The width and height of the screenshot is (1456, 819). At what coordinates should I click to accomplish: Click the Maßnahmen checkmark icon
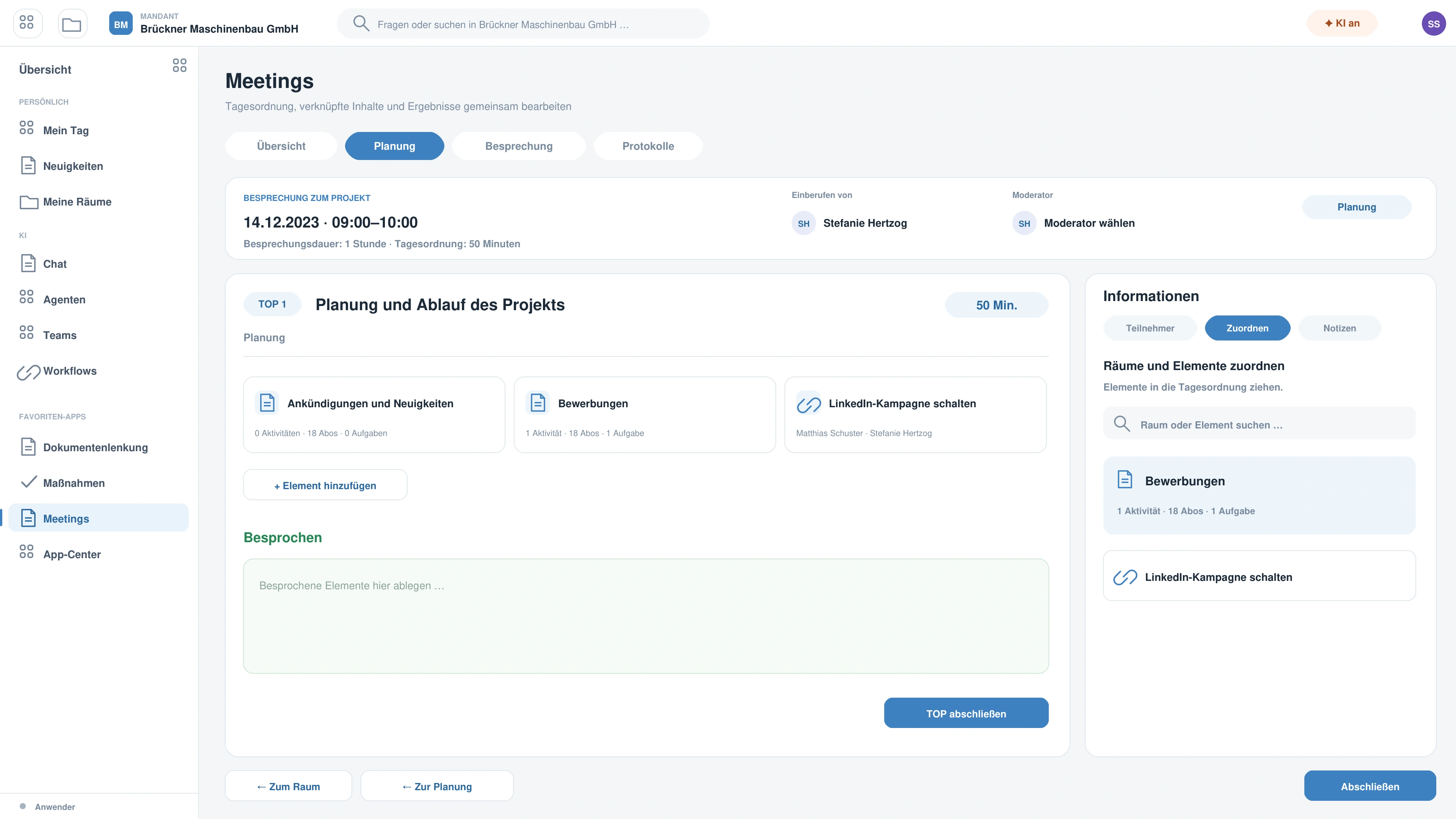pos(29,482)
